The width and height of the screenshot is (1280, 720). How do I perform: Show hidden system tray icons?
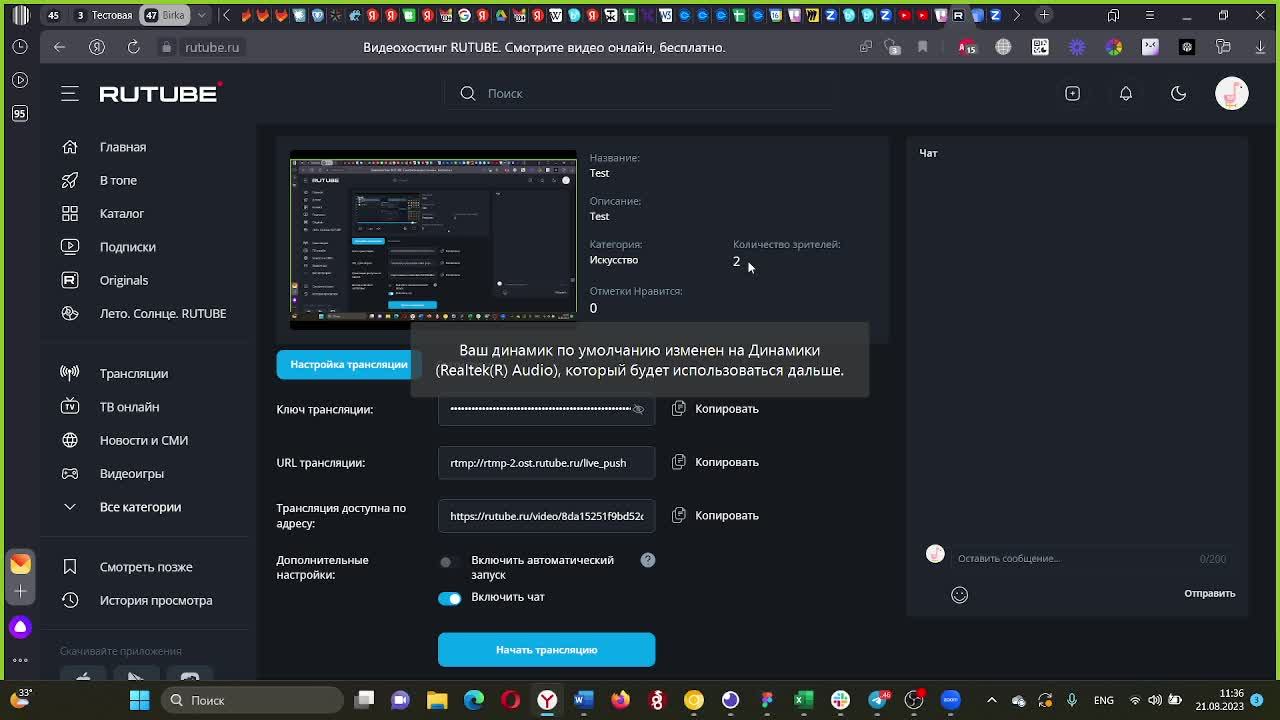[x=991, y=700]
